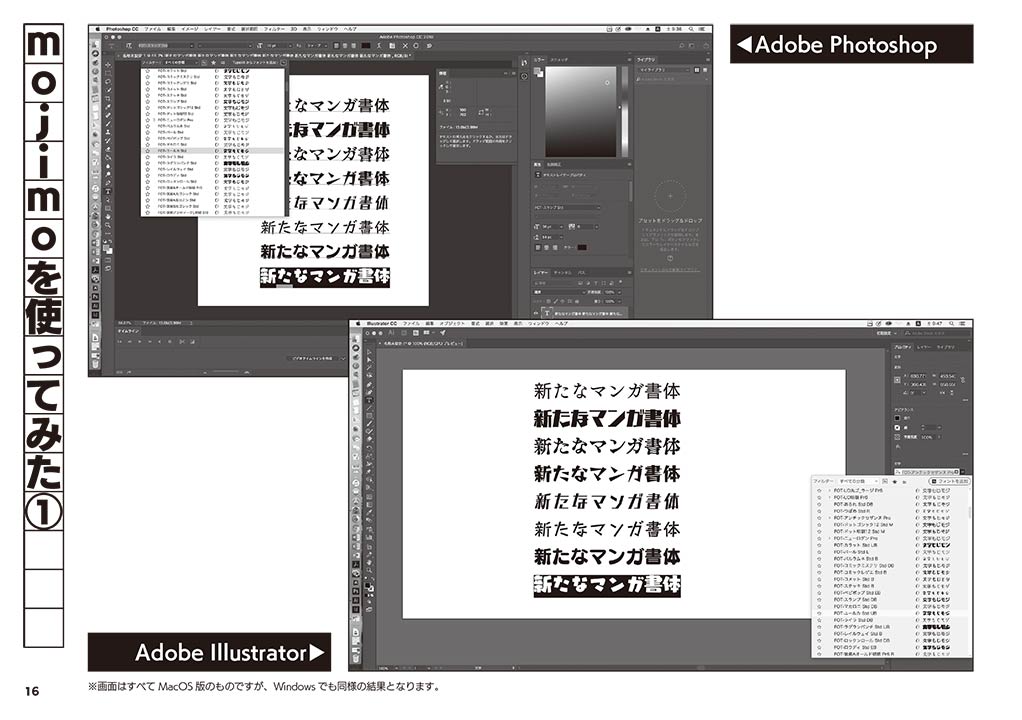Select the Selection arrow tool in Illustrator
Screen dimensions: 1022x720
tap(369, 353)
